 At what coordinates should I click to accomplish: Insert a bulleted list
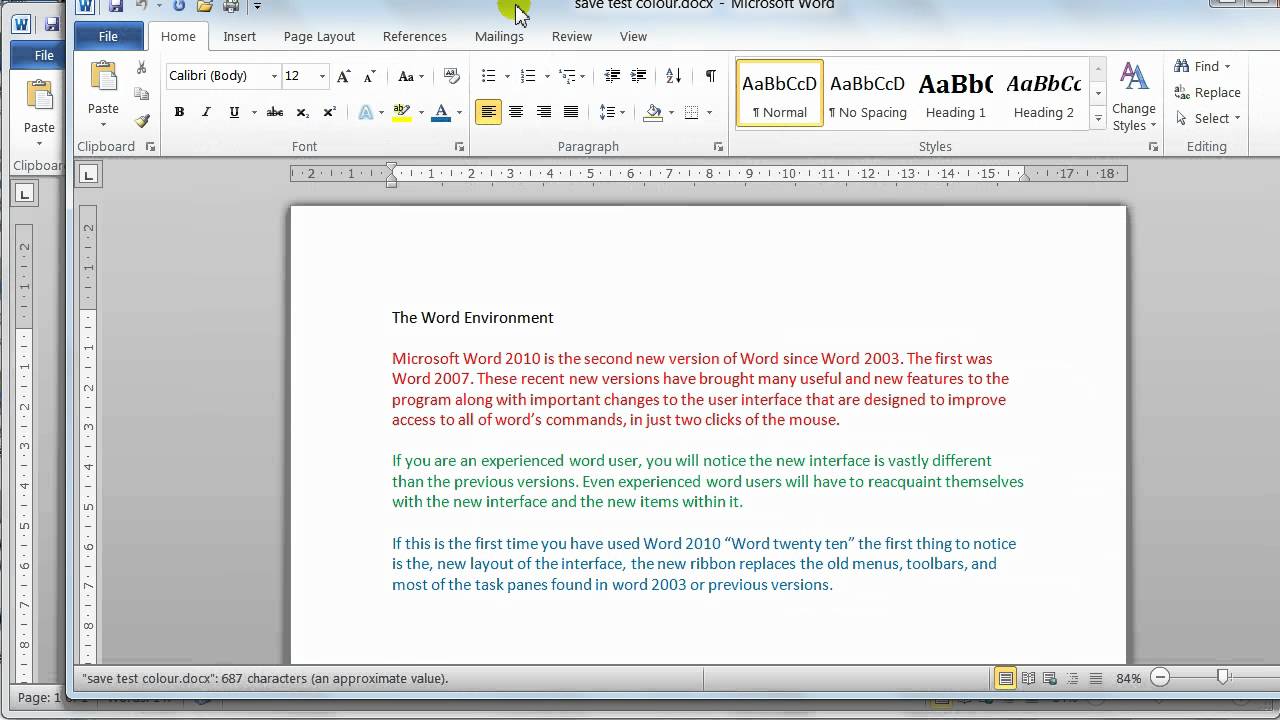tap(488, 76)
